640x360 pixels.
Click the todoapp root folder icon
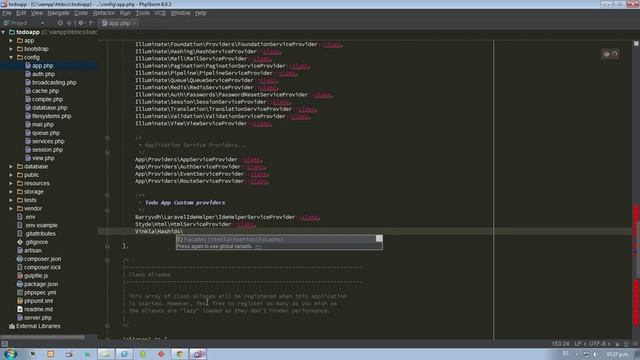click(12, 32)
